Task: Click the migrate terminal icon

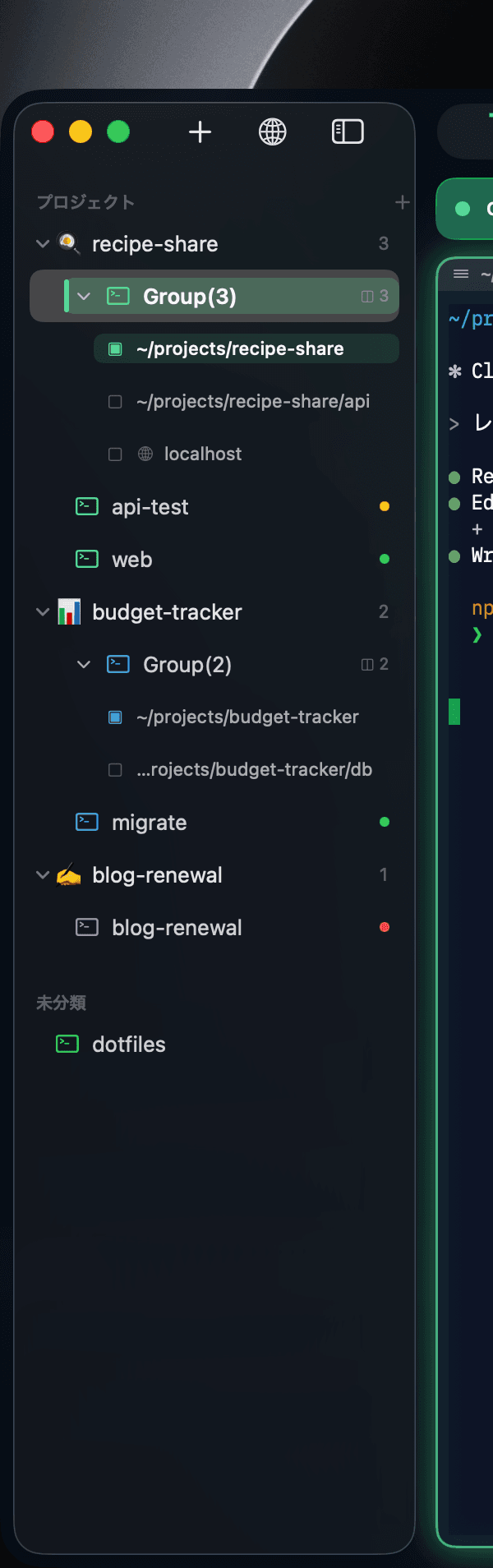Action: (x=87, y=822)
